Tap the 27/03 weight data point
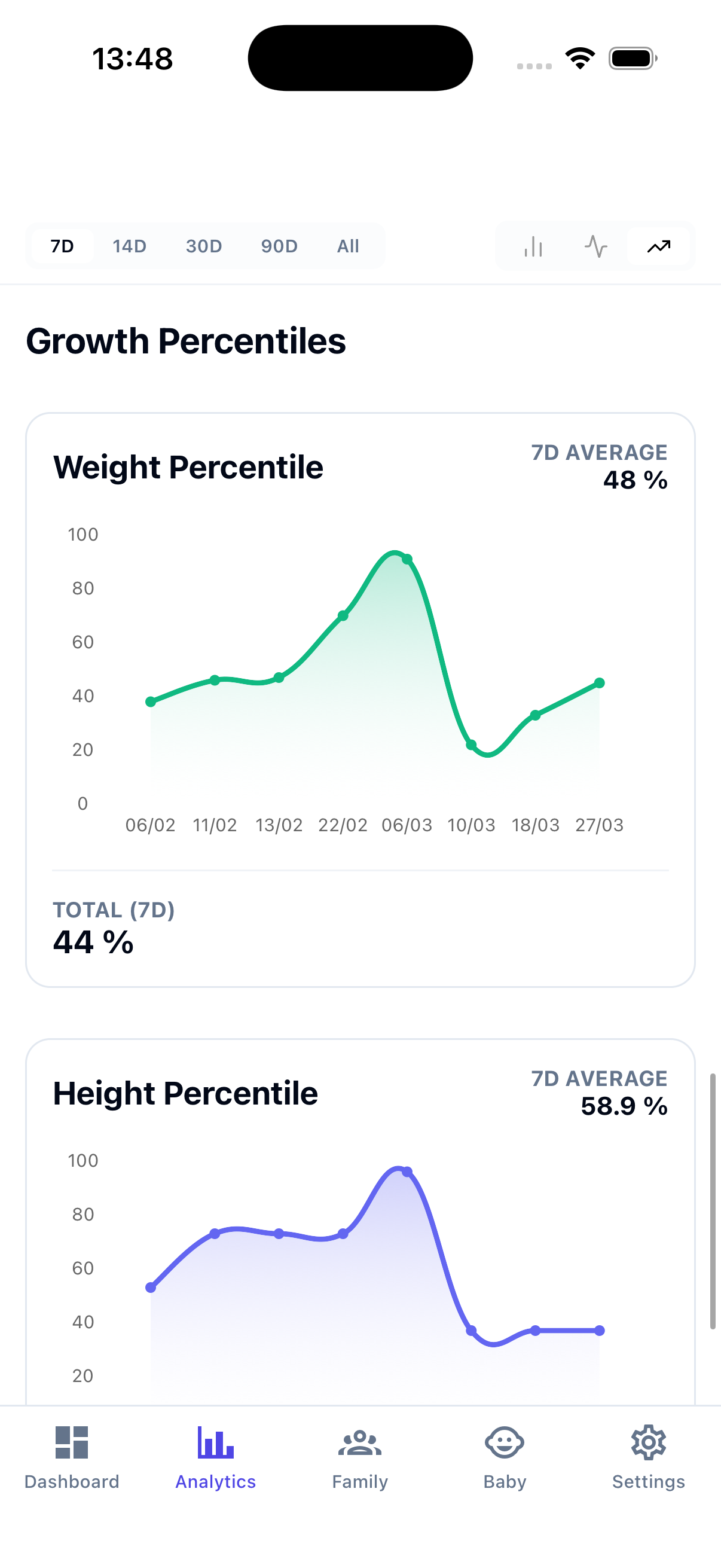 [599, 683]
